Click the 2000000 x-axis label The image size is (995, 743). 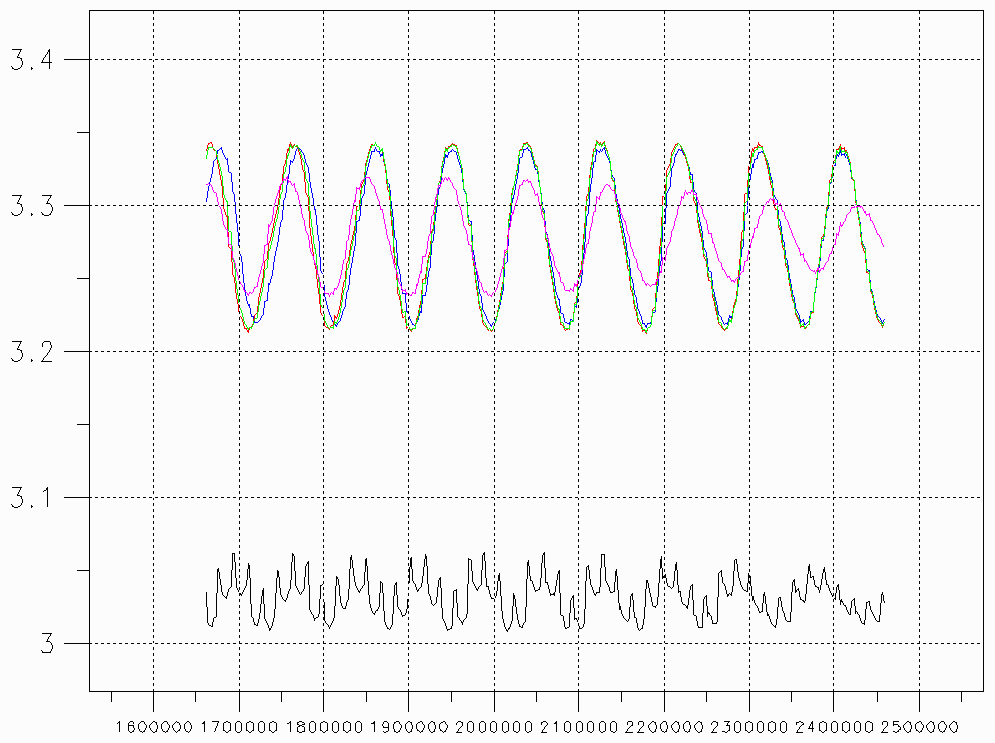[494, 727]
